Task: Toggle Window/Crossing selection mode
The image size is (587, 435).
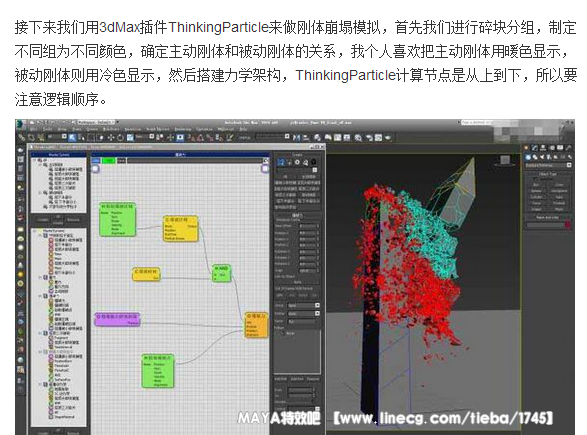Action: coord(100,137)
